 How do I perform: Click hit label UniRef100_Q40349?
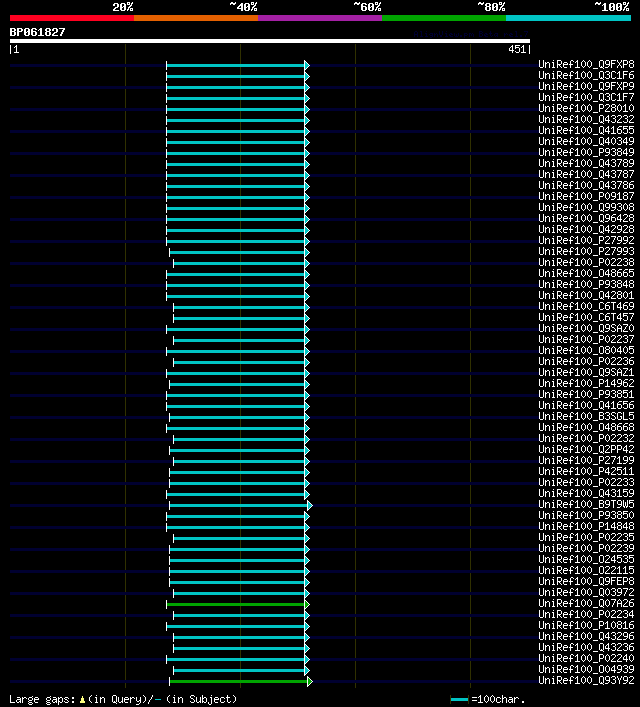pos(586,141)
